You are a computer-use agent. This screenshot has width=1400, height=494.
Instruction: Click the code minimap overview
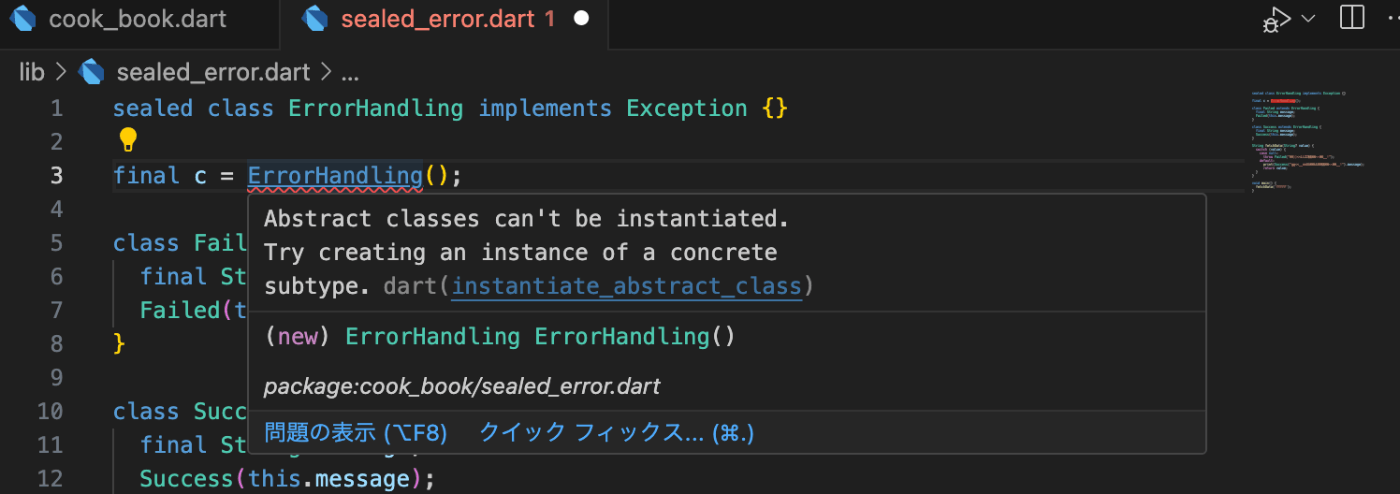pos(1310,141)
